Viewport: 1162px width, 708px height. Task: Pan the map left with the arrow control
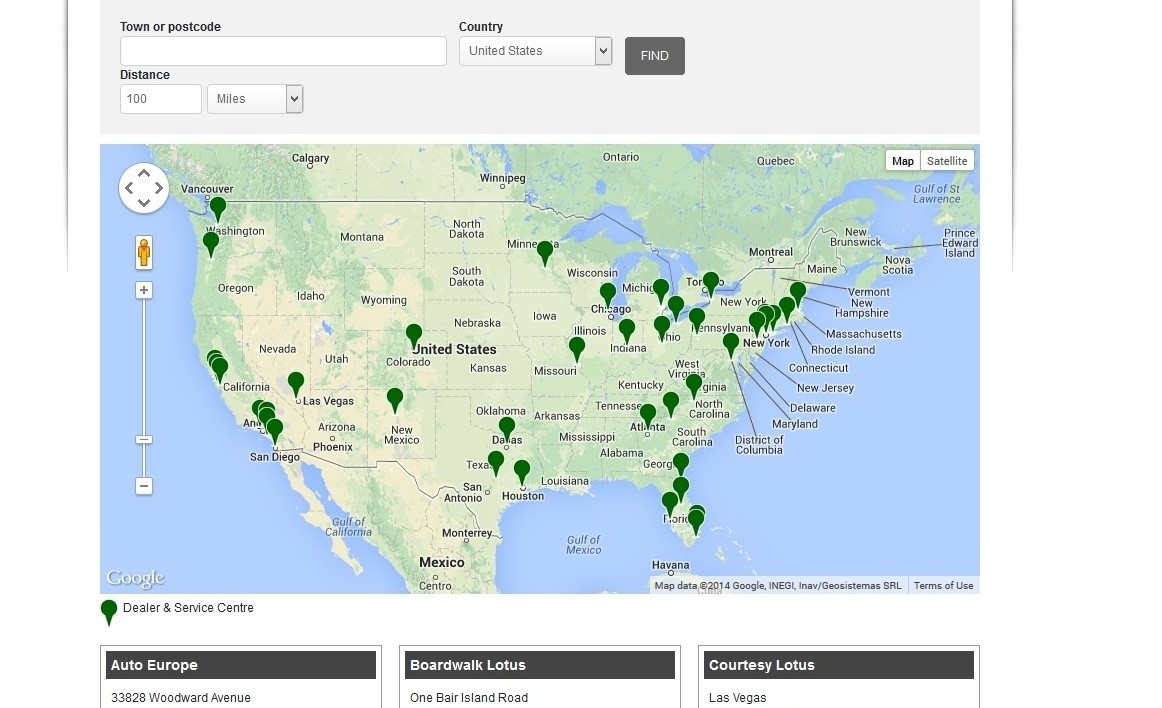129,188
